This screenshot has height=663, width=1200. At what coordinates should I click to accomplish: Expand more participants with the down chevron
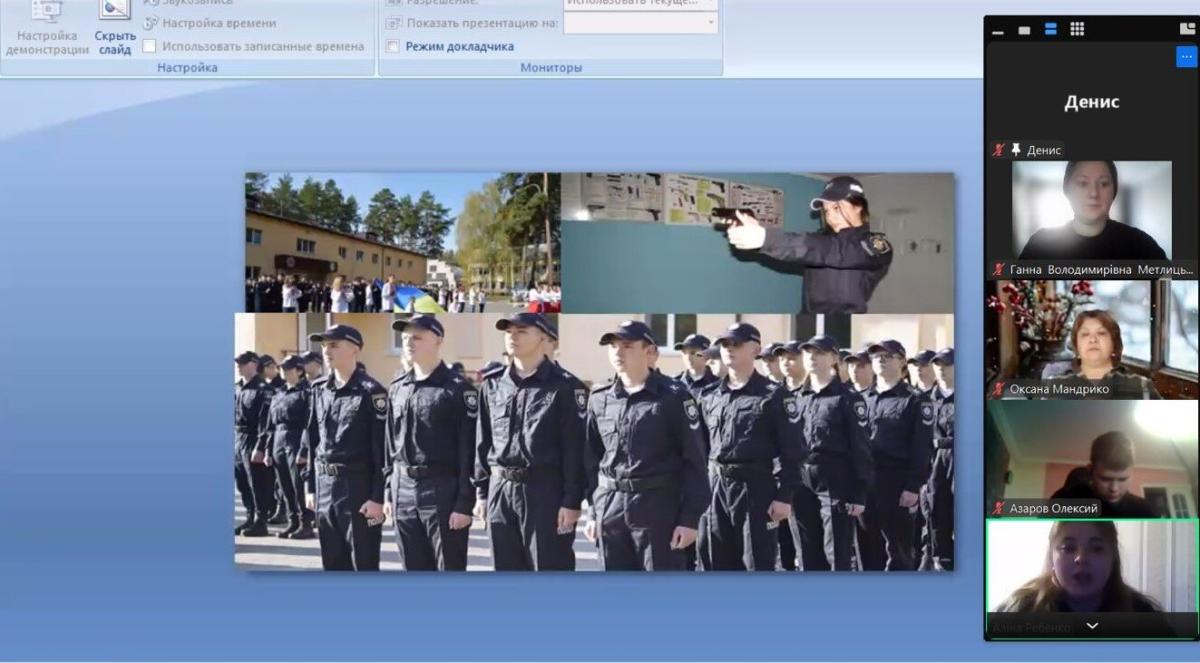(1092, 626)
